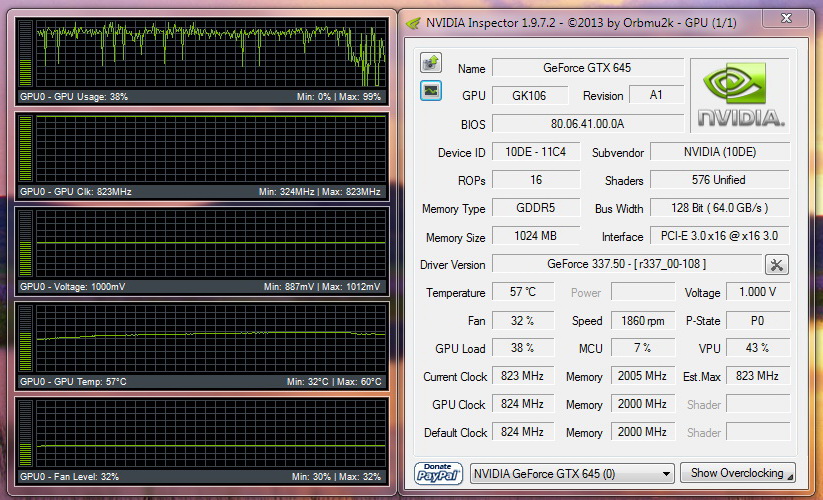The width and height of the screenshot is (823, 500).
Task: Toggle the sensor monitoring graph icon
Action: coord(431,91)
